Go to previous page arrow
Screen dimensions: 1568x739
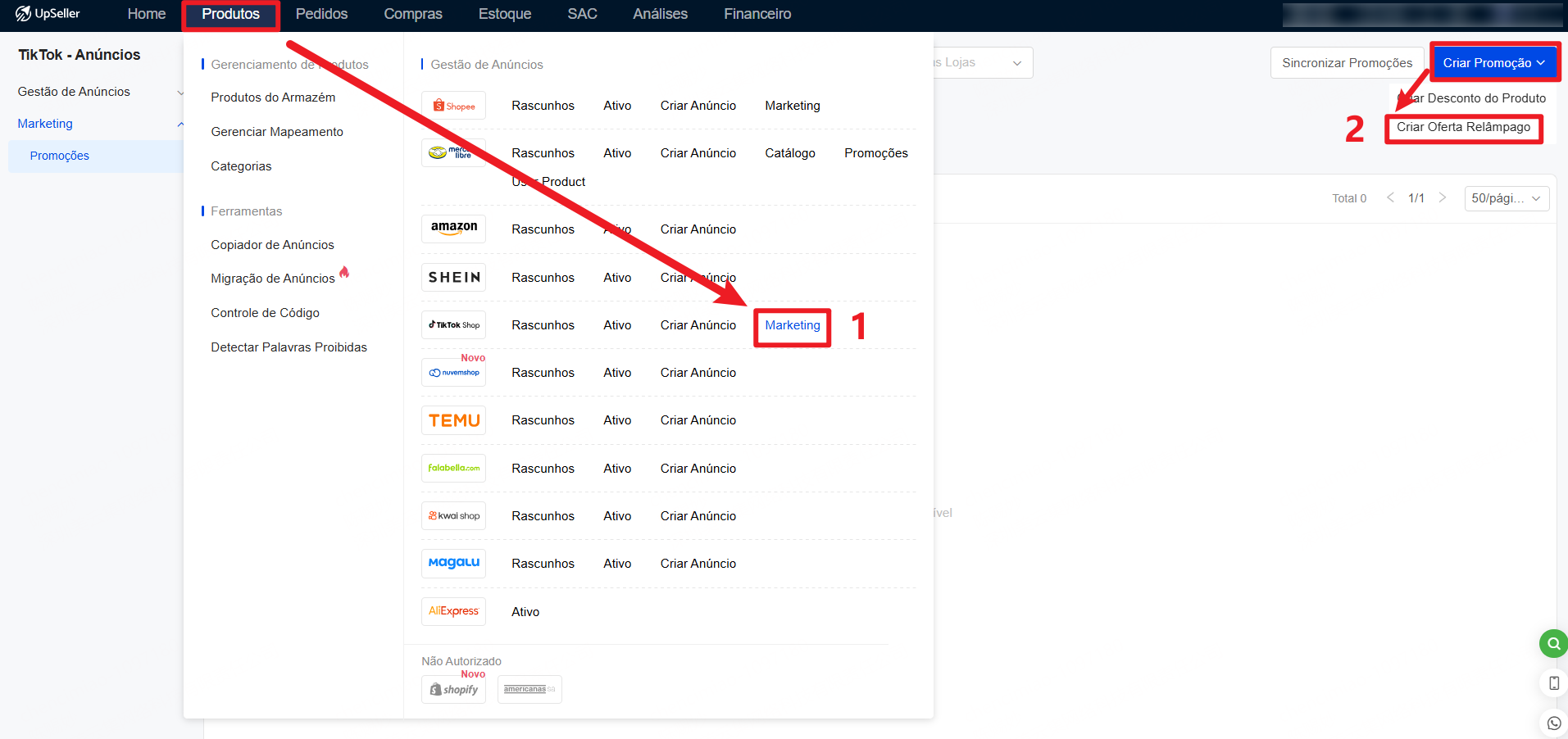[1391, 197]
